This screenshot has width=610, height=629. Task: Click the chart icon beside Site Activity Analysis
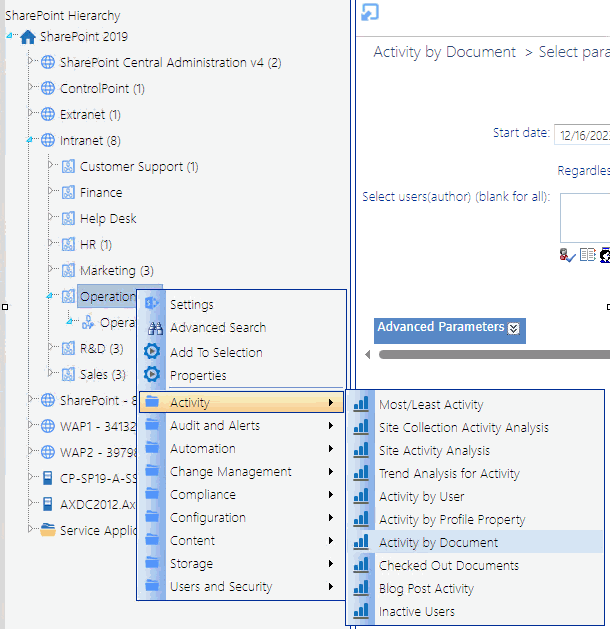point(361,450)
